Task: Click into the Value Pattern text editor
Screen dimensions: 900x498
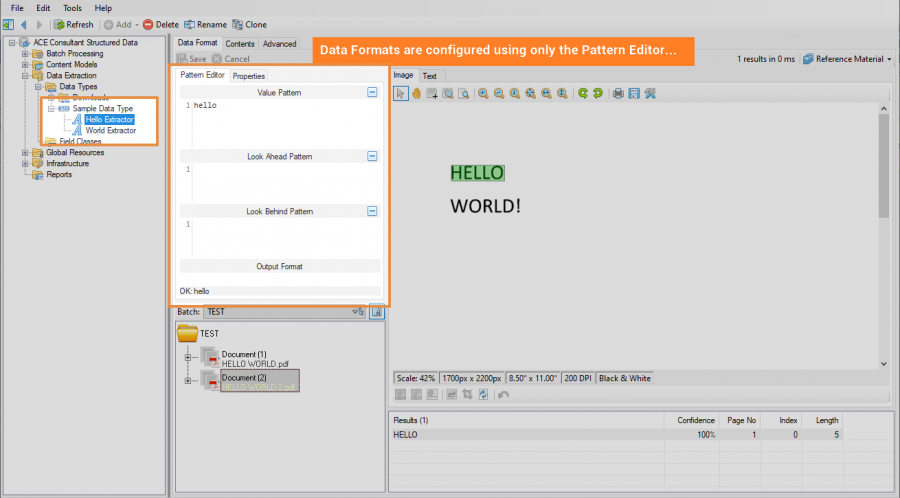Action: [x=286, y=123]
